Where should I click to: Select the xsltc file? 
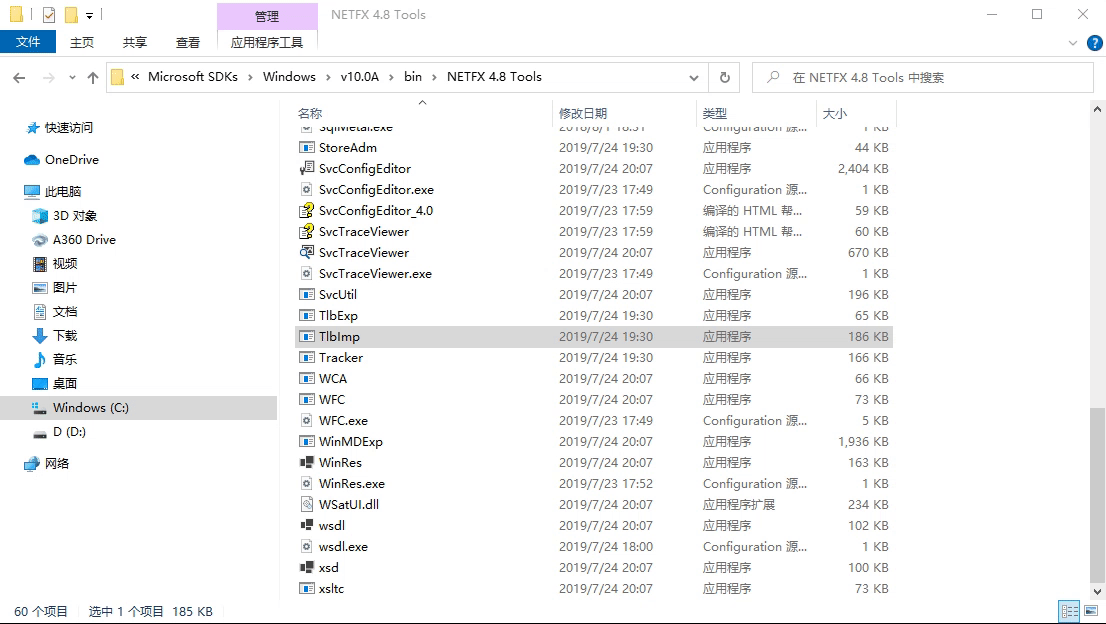click(594, 589)
